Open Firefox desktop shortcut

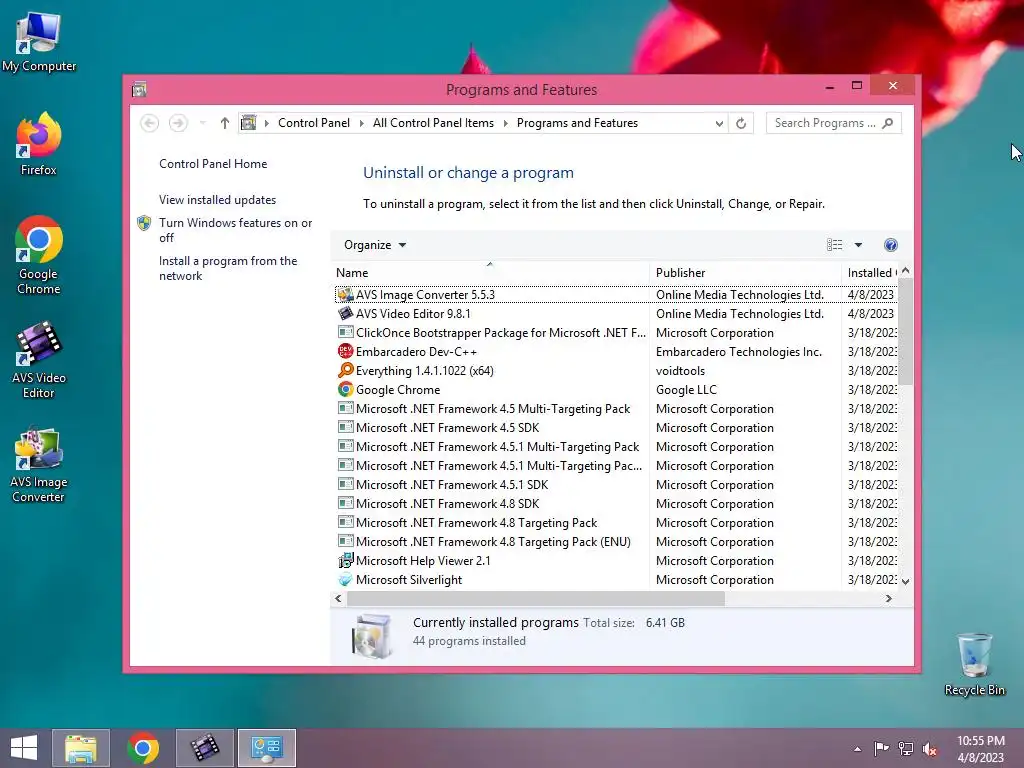39,144
